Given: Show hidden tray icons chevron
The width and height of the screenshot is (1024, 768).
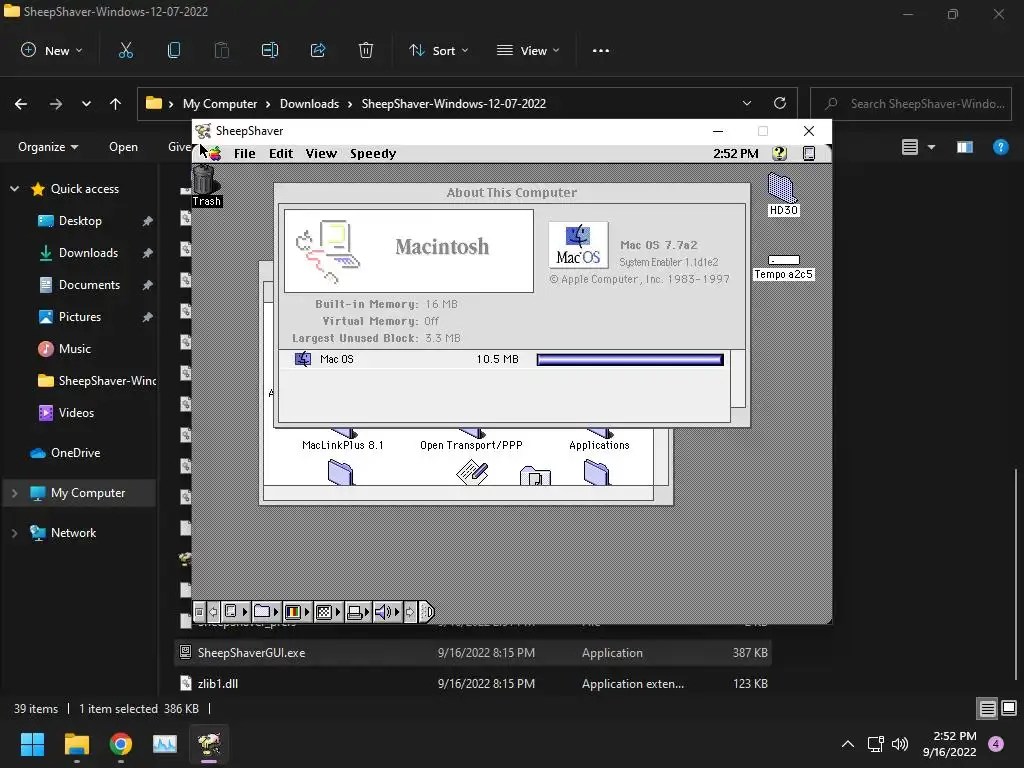Looking at the screenshot, I should coord(848,744).
